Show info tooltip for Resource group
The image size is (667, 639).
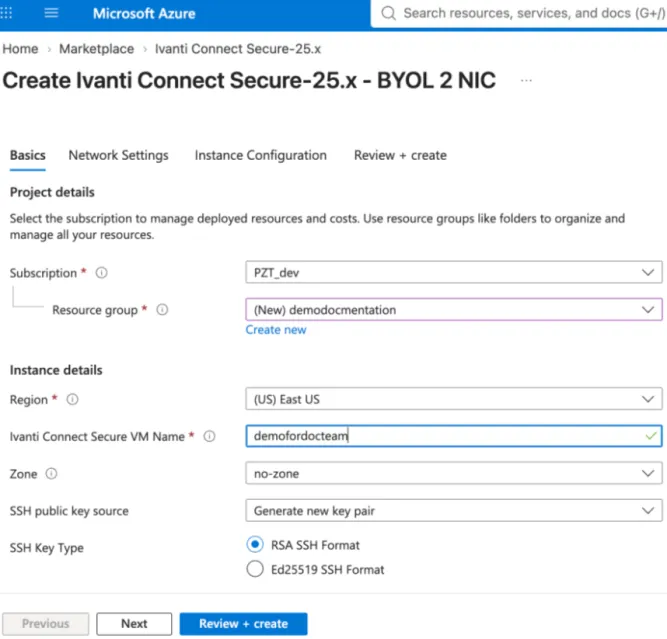coord(162,310)
